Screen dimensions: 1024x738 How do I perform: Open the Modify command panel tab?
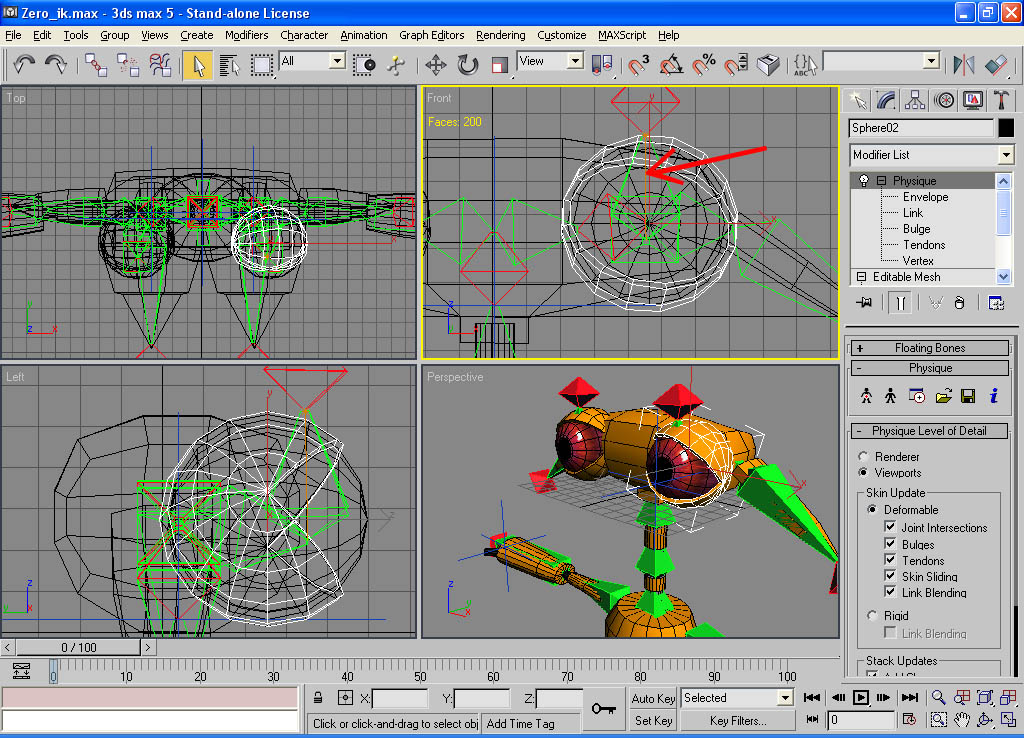pyautogui.click(x=886, y=100)
